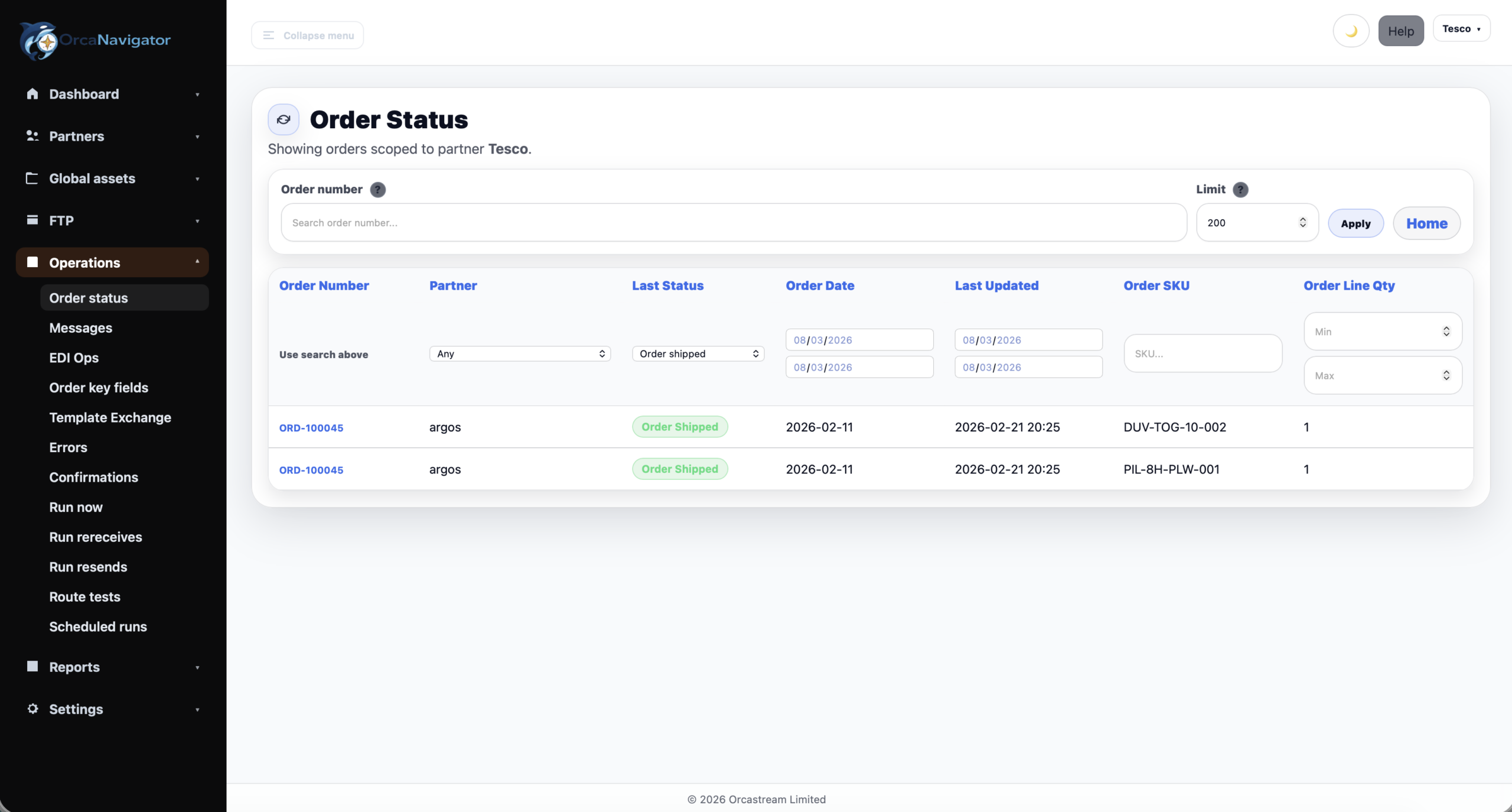Image resolution: width=1512 pixels, height=812 pixels.
Task: Click the FTP sidebar icon
Action: [x=32, y=220]
